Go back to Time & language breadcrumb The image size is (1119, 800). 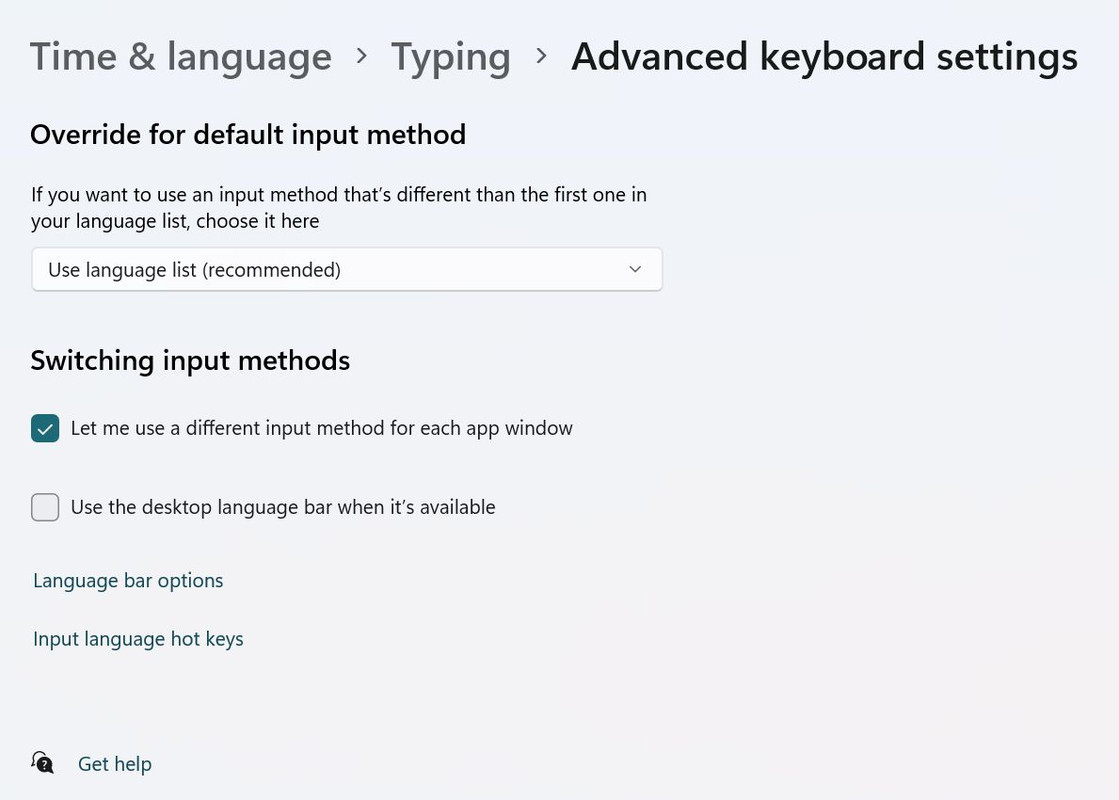point(181,56)
